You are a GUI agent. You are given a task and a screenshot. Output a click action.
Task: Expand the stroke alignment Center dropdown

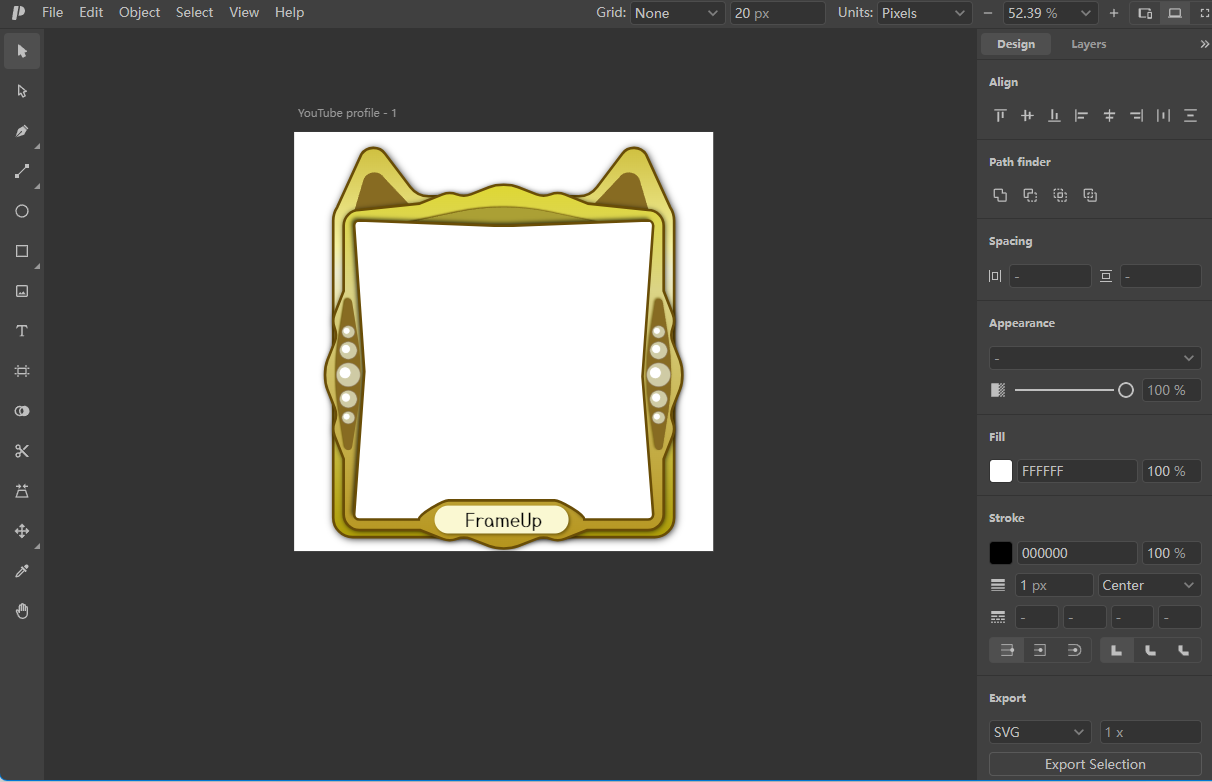1149,585
